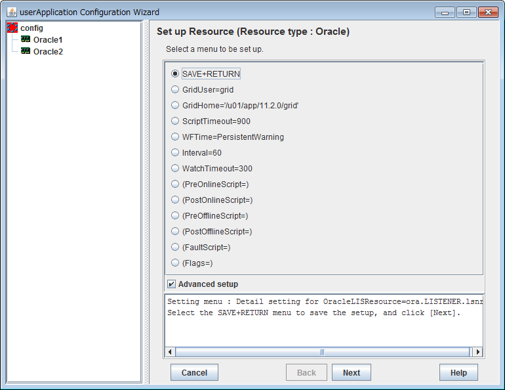
Task: Select ScriptTimeout=900 radio button
Action: click(211, 121)
